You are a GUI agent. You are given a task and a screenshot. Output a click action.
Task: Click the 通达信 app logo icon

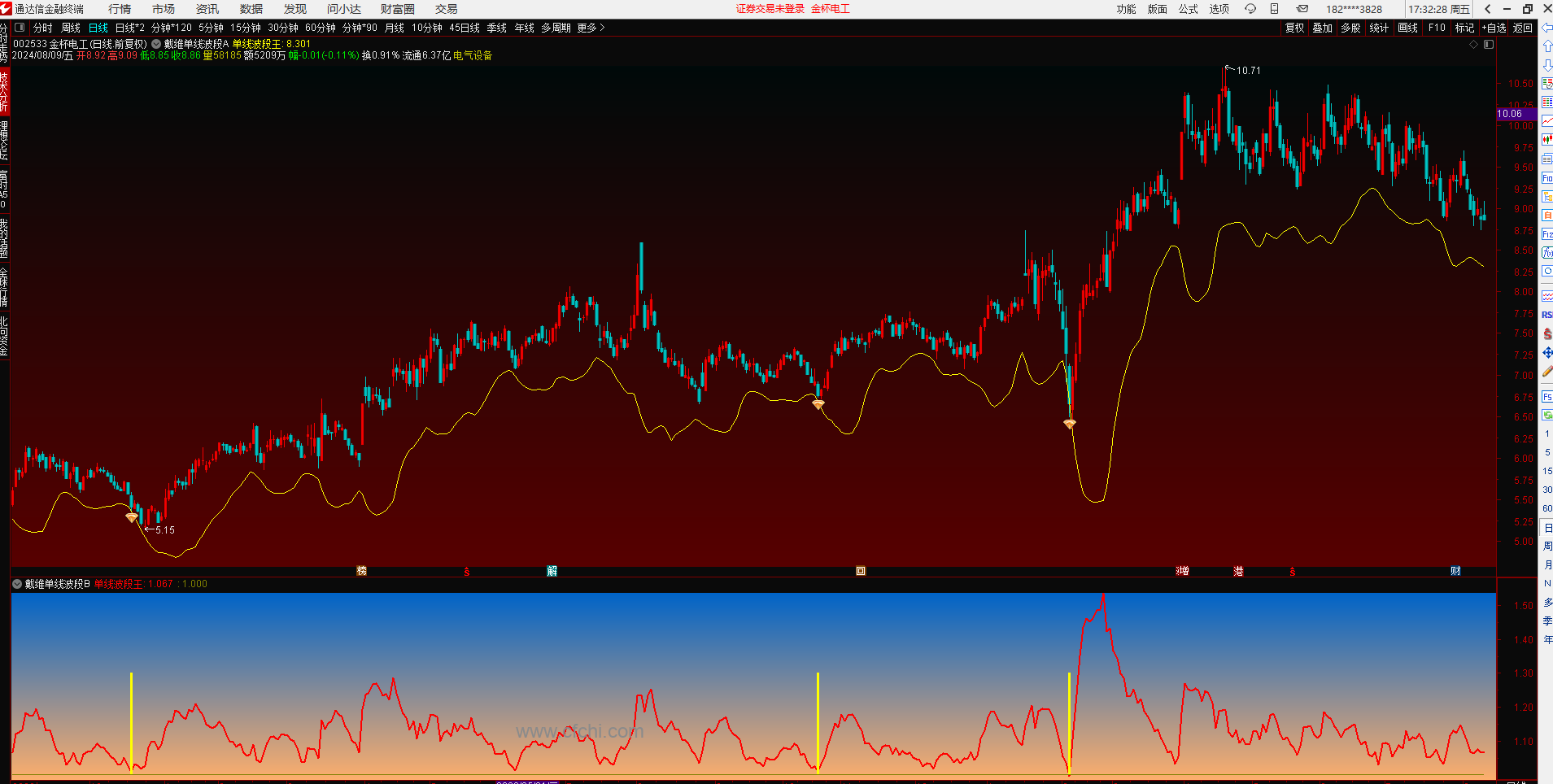7,9
